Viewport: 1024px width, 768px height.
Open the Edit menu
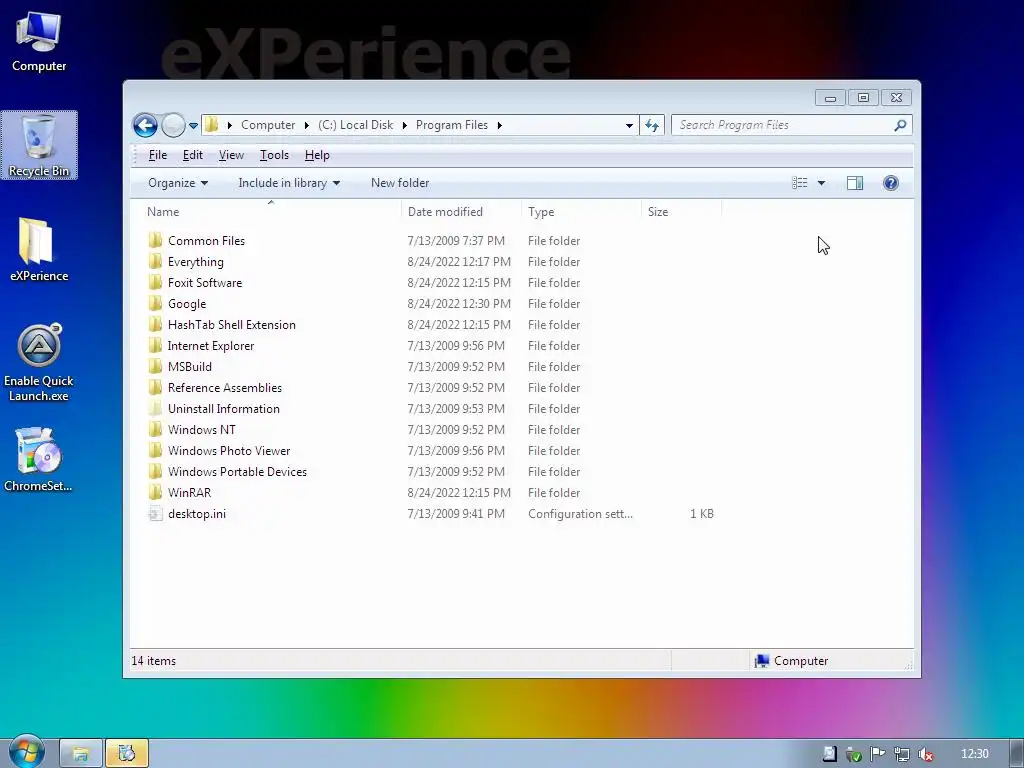tap(193, 155)
